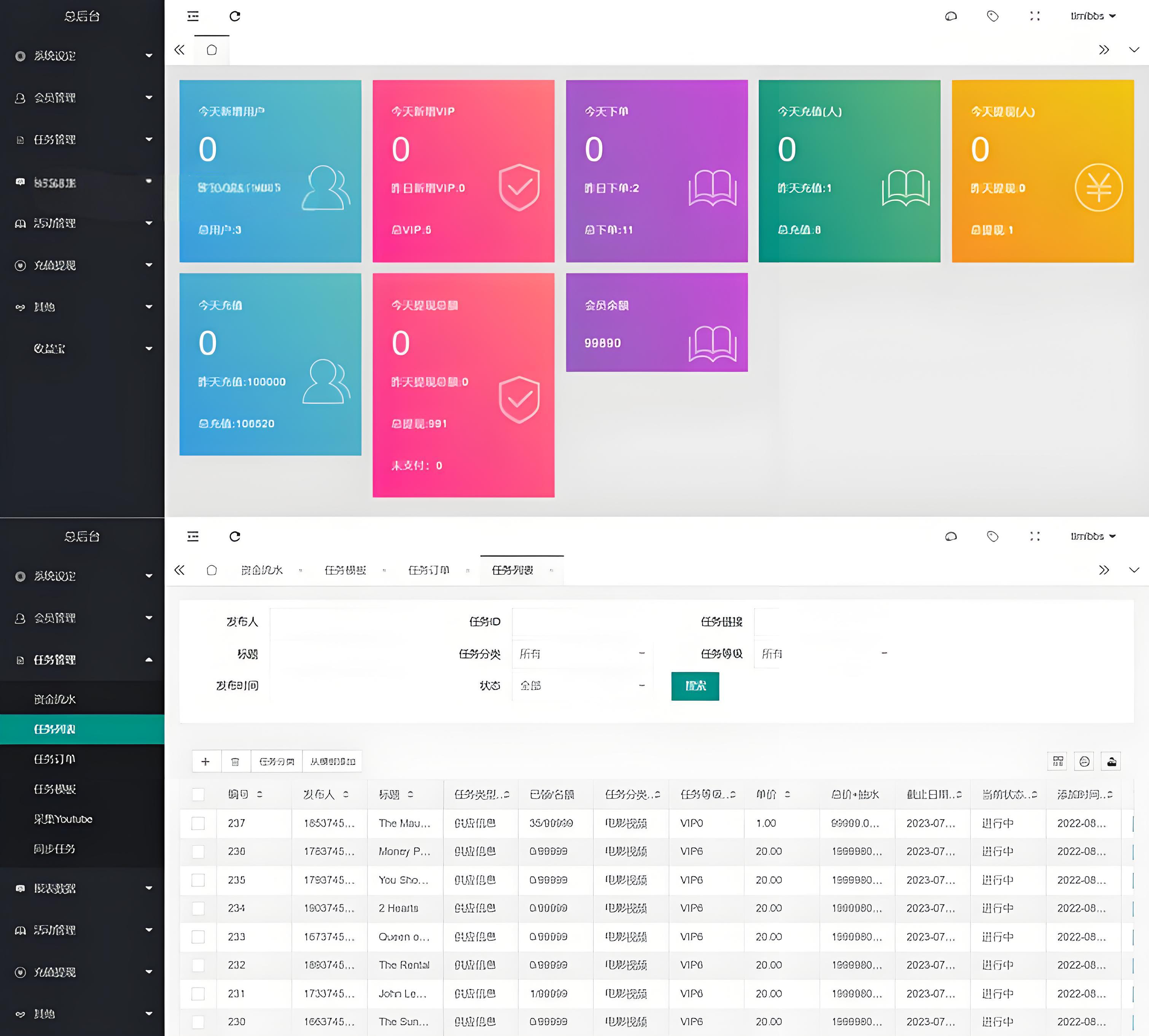Image resolution: width=1149 pixels, height=1036 pixels.
Task: Open the limbbs user dropdown in the top panel
Action: (1093, 16)
